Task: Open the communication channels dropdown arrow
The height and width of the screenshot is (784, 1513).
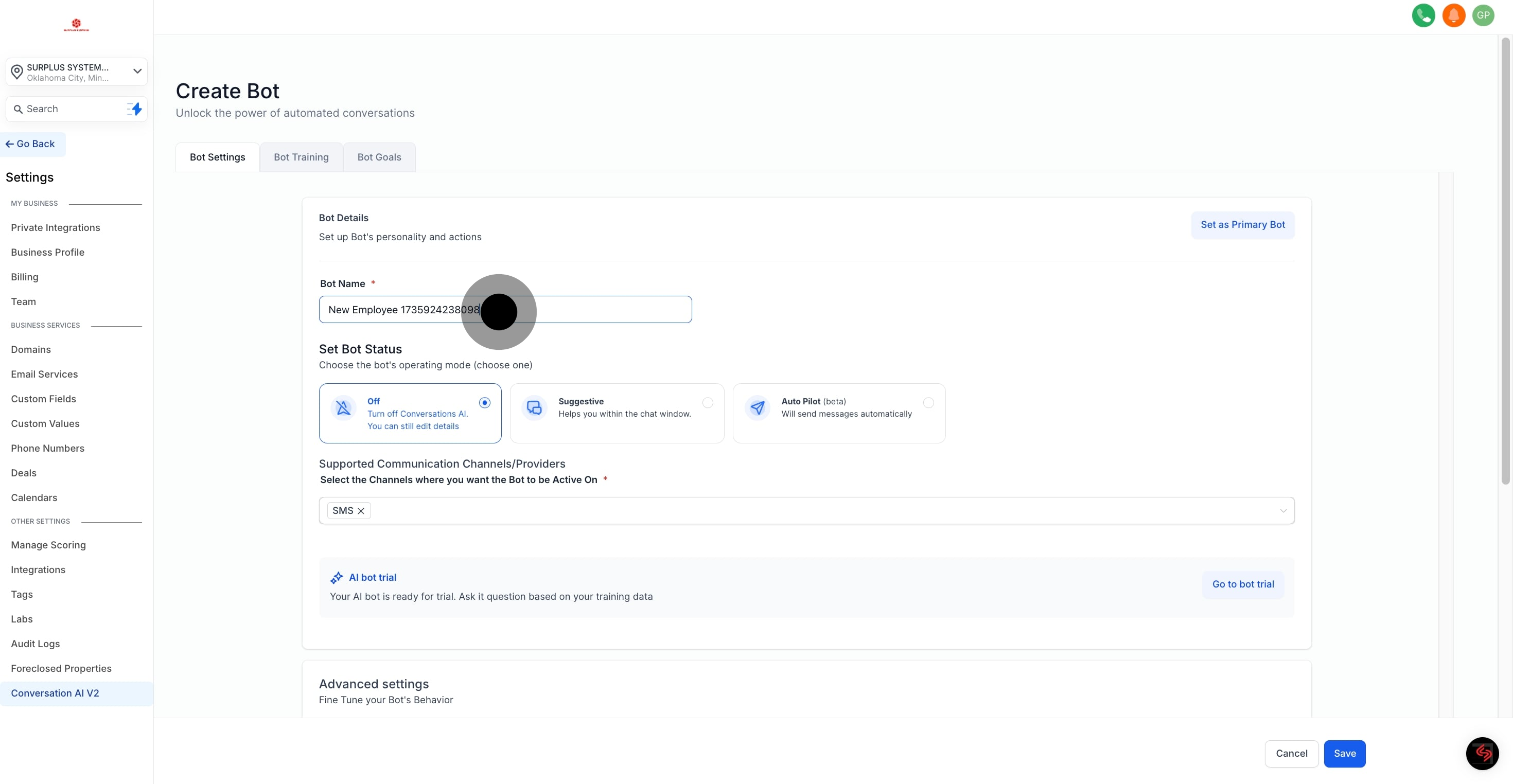Action: click(x=1283, y=511)
